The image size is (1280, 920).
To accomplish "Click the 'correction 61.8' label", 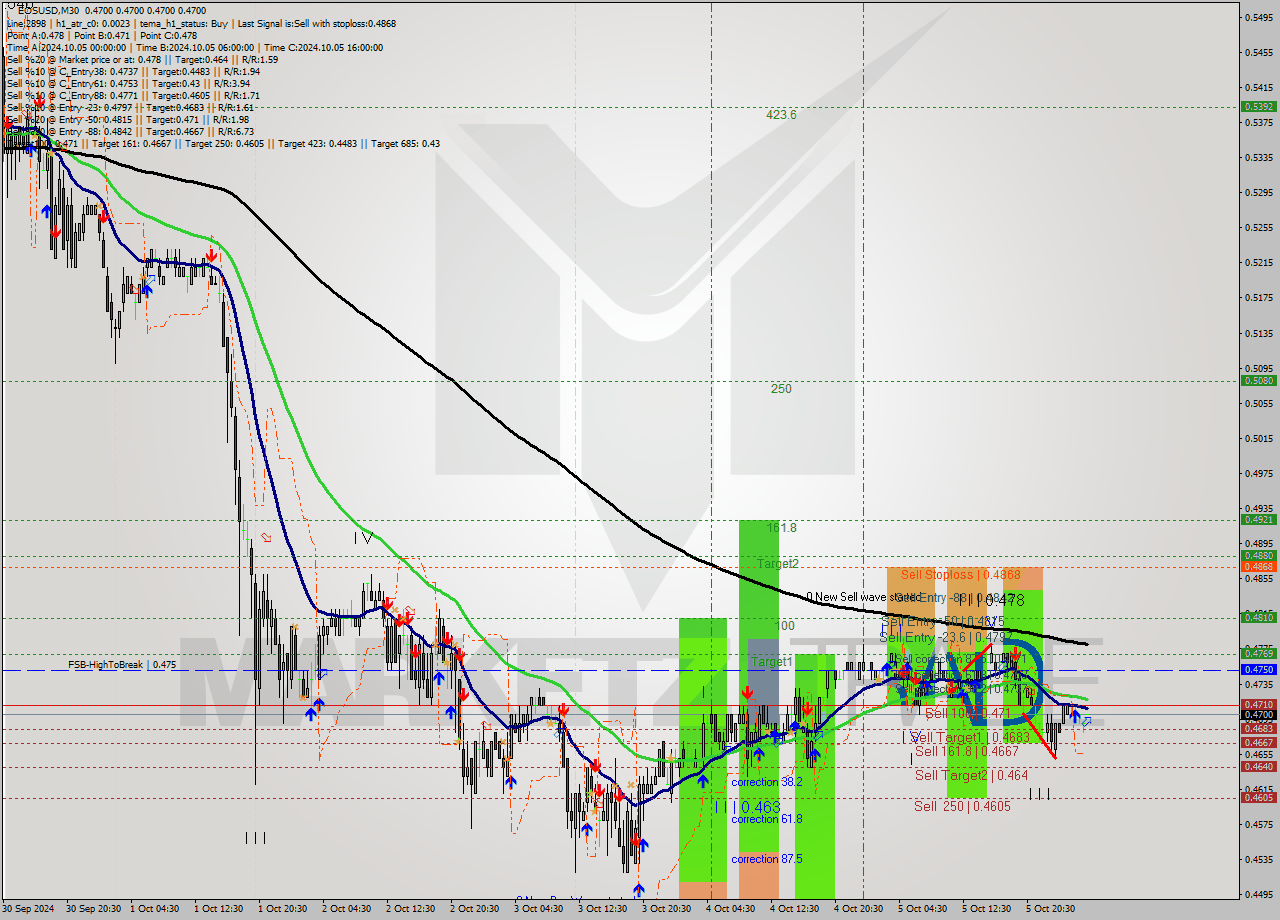I will click(766, 819).
